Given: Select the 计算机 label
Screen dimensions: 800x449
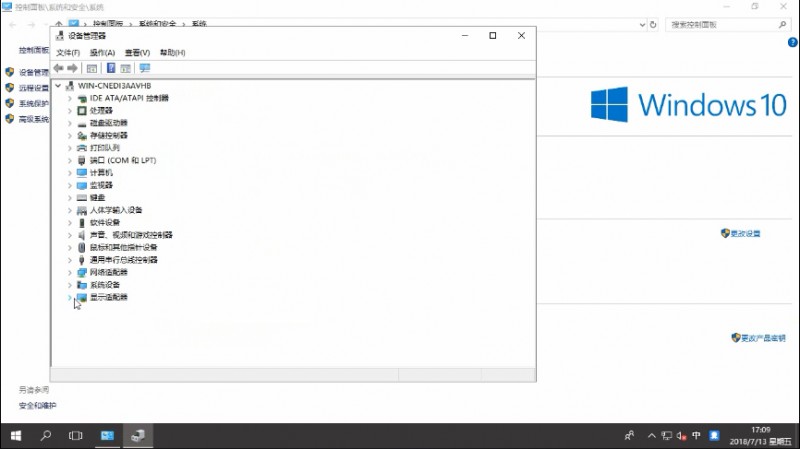Looking at the screenshot, I should pyautogui.click(x=101, y=172).
